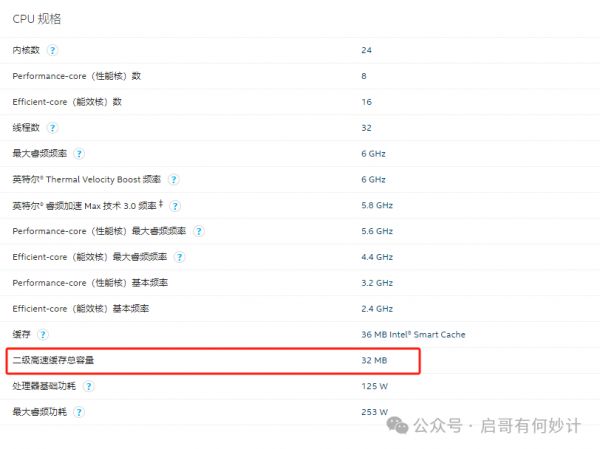Screen dimensions: 600x449
Task: Click the 253 W maximum turbo power value
Action: 374,411
